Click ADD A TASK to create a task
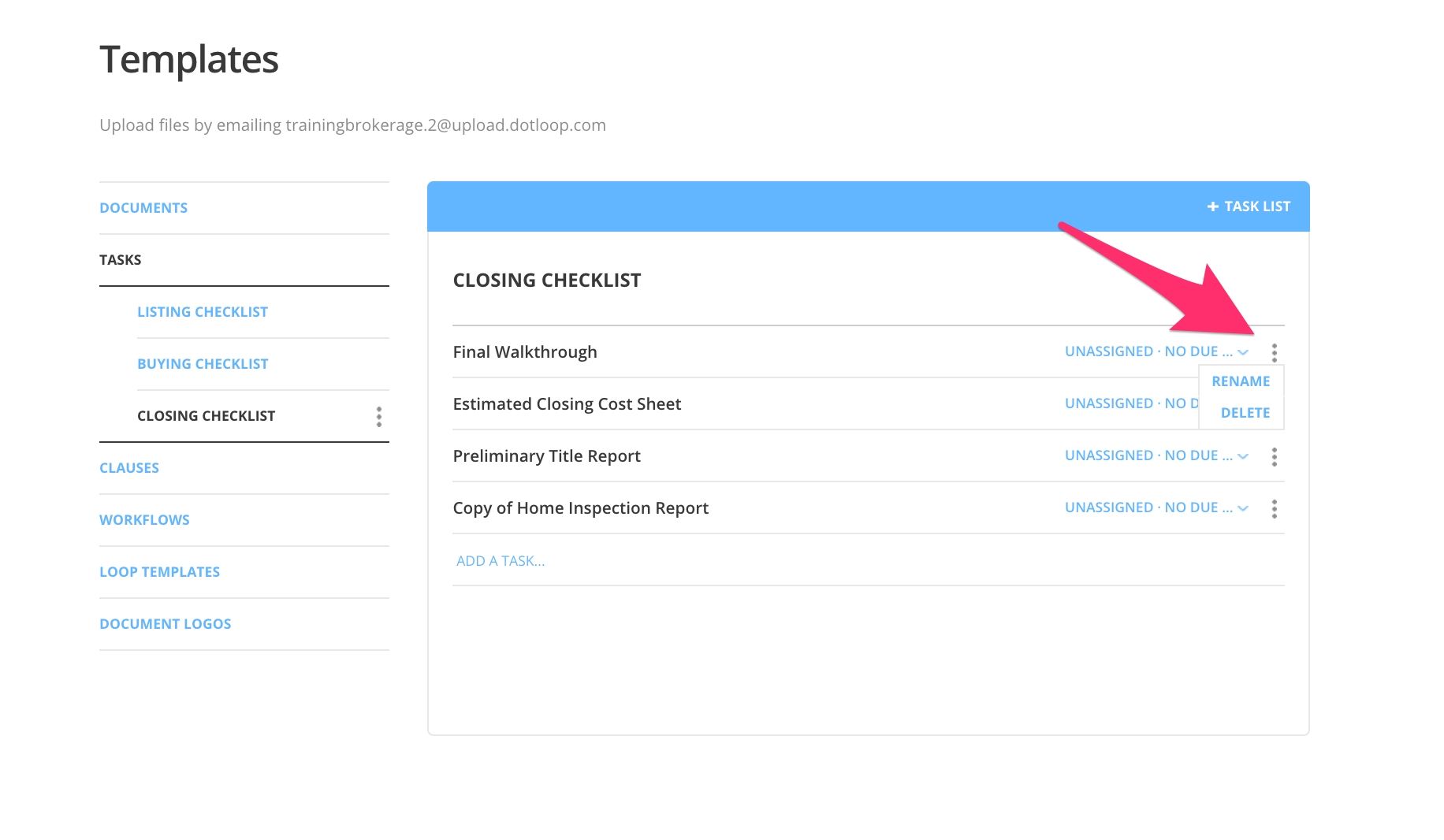Viewport: 1444px width, 840px height. (x=500, y=560)
